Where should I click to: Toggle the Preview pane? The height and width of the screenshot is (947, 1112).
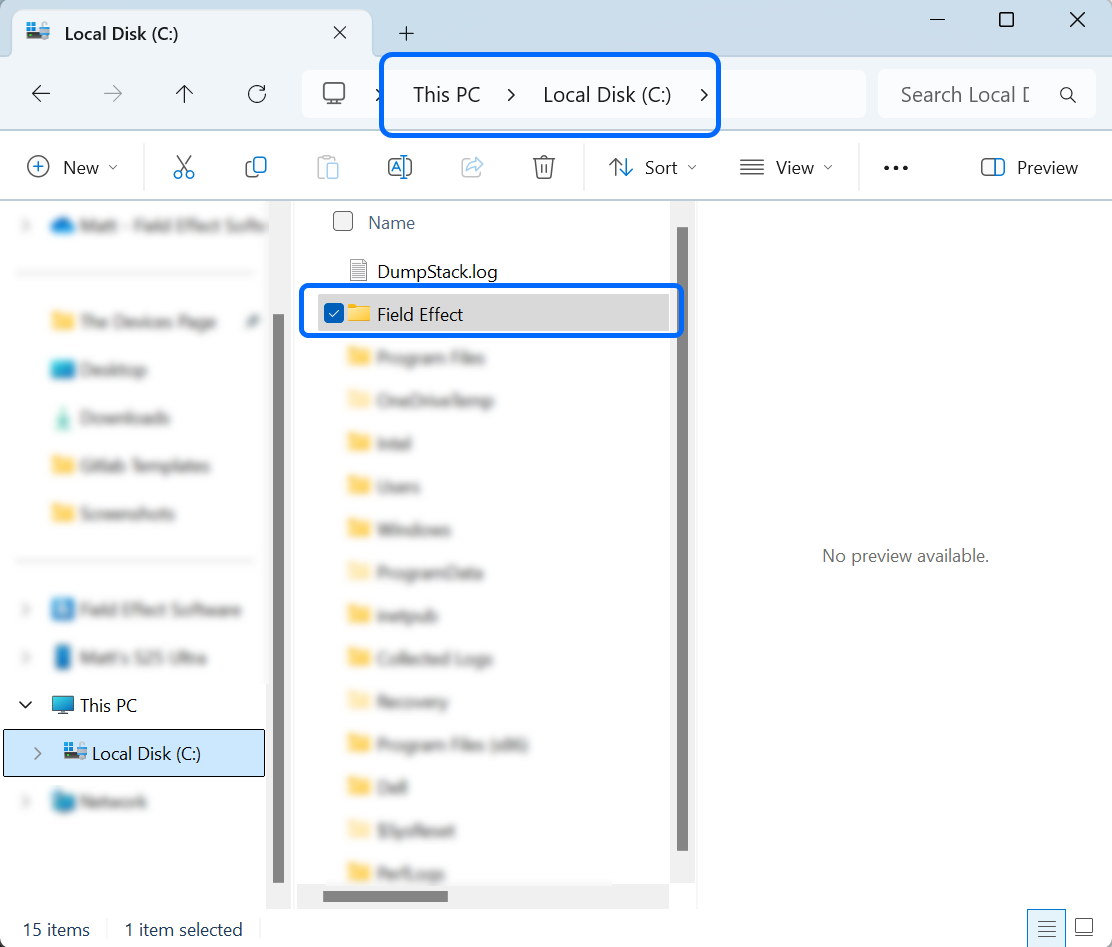click(1029, 167)
